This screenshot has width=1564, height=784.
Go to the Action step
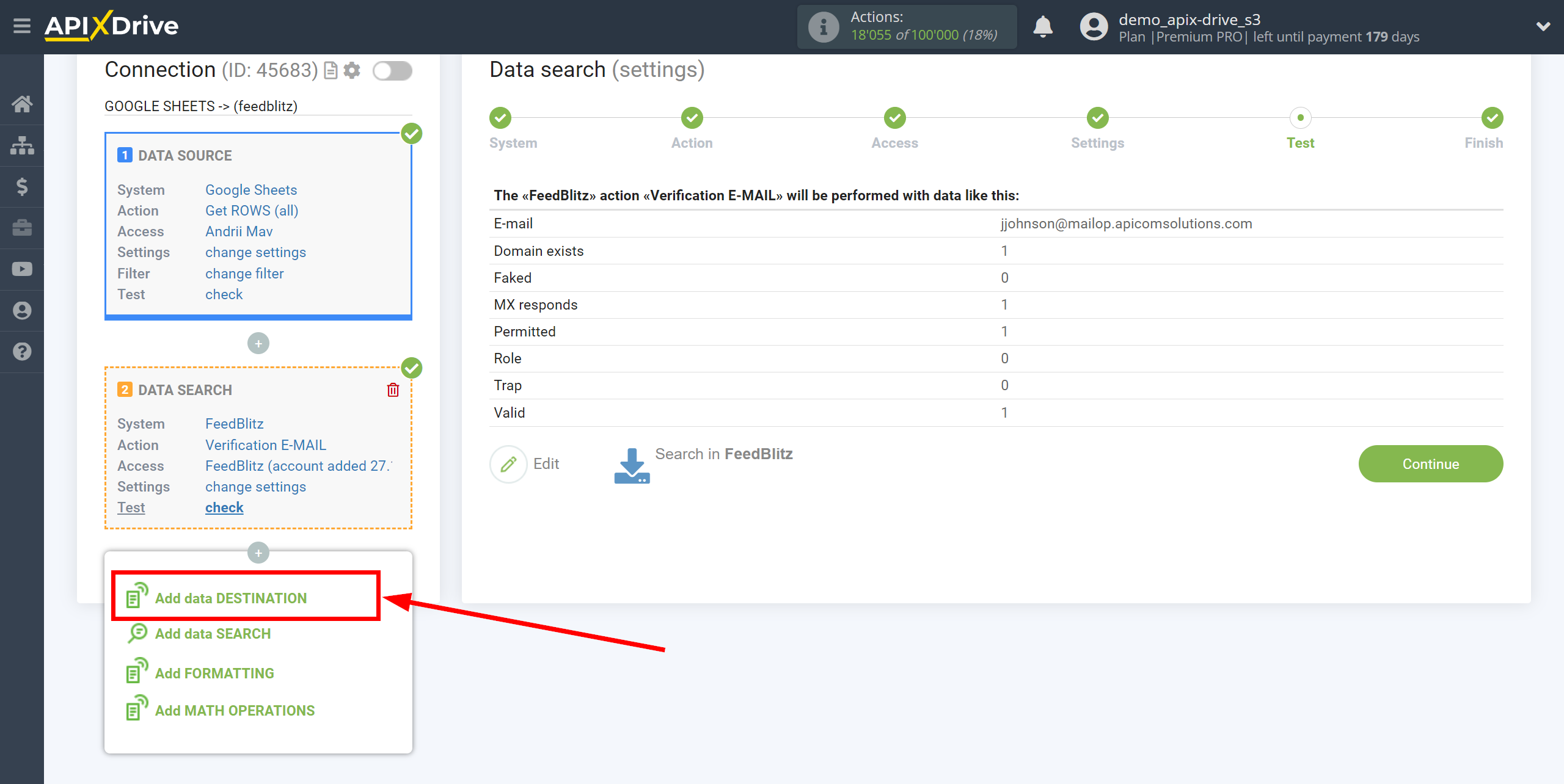tap(692, 118)
